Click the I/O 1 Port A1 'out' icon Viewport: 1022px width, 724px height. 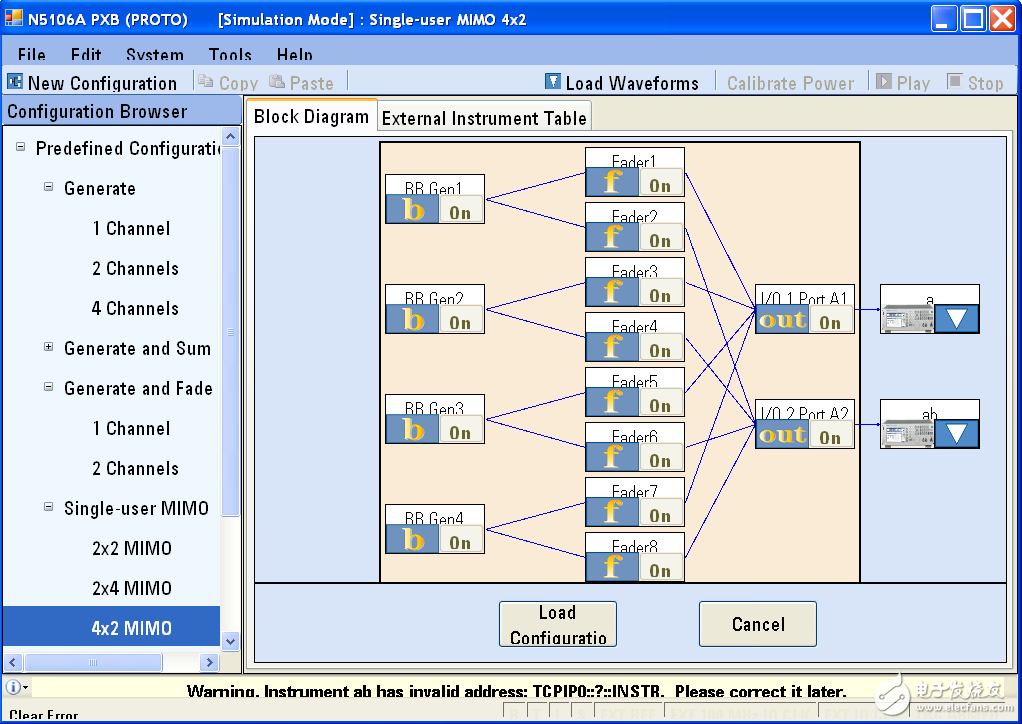click(x=782, y=320)
